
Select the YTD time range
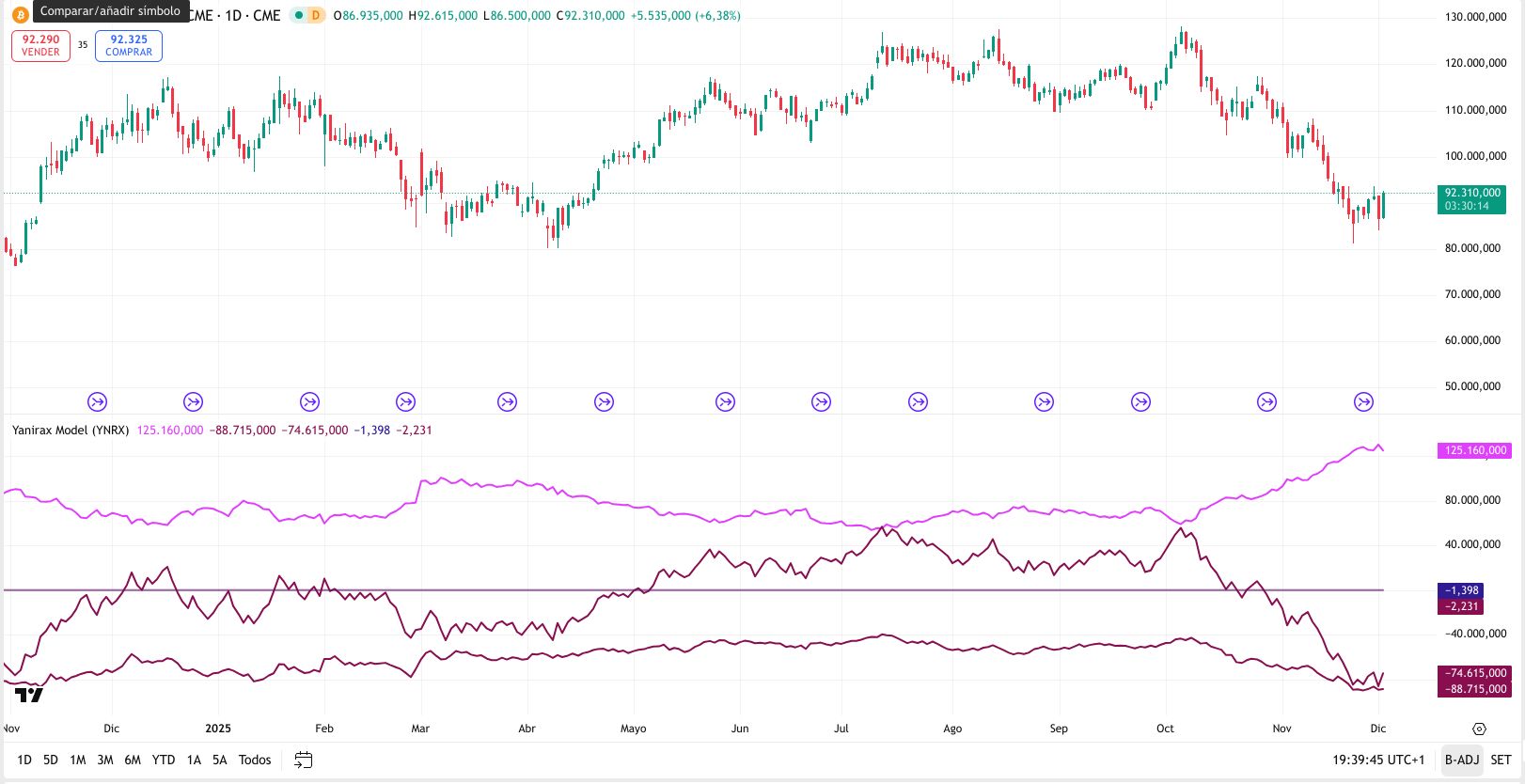coord(164,760)
